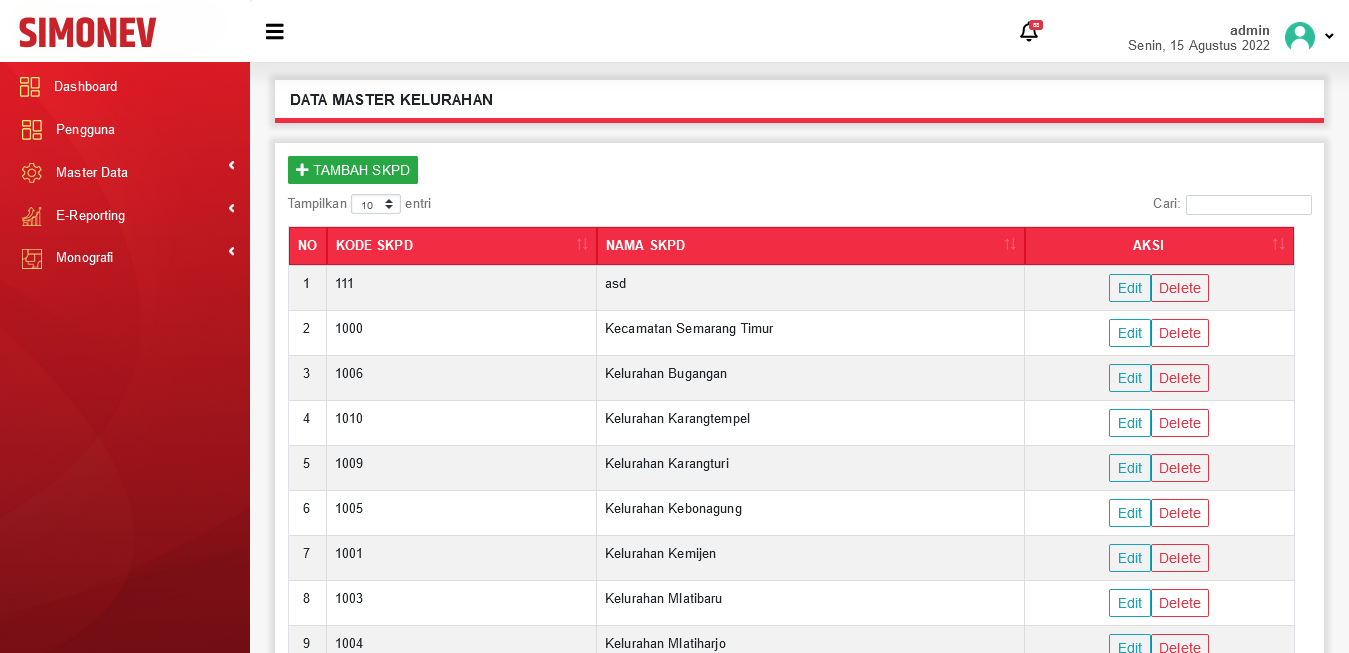The width and height of the screenshot is (1349, 653).
Task: Click the hamburger menu icon
Action: coord(274,32)
